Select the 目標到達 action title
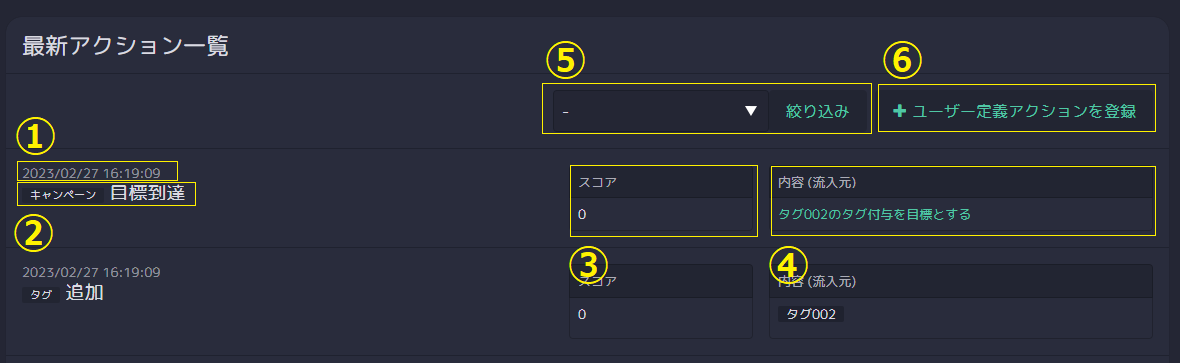Image resolution: width=1180 pixels, height=363 pixels. point(148,193)
